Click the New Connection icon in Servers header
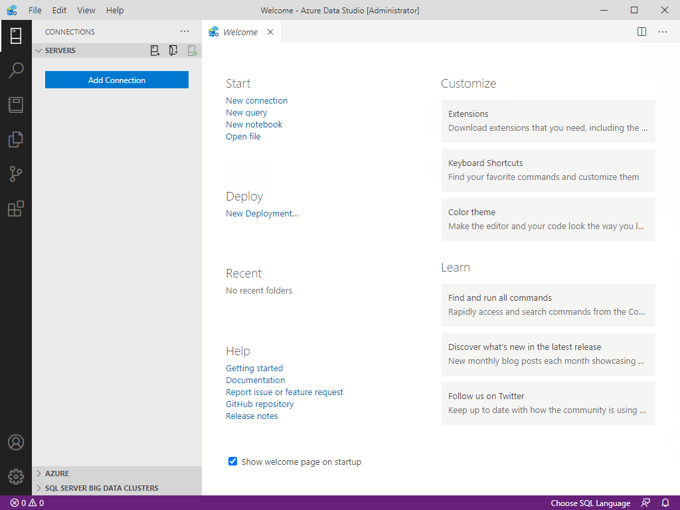The width and height of the screenshot is (680, 510). [x=155, y=51]
